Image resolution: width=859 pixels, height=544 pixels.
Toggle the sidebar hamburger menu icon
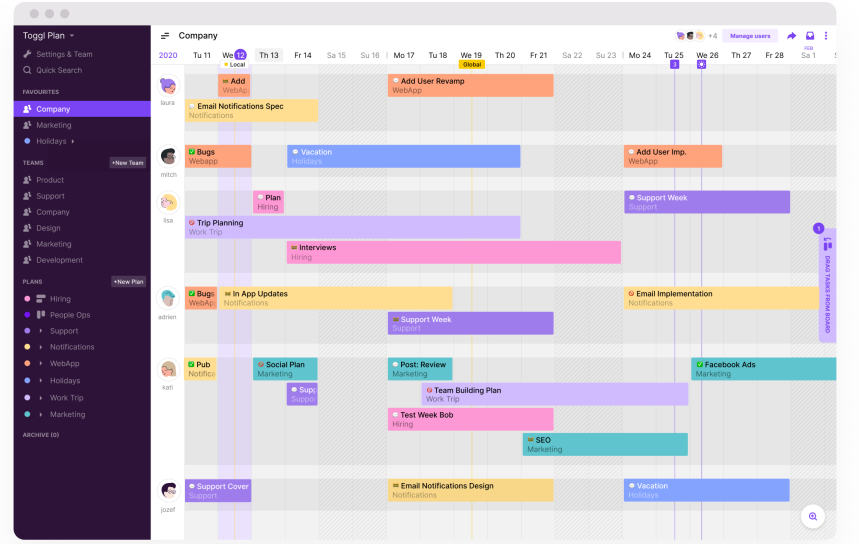pyautogui.click(x=165, y=36)
